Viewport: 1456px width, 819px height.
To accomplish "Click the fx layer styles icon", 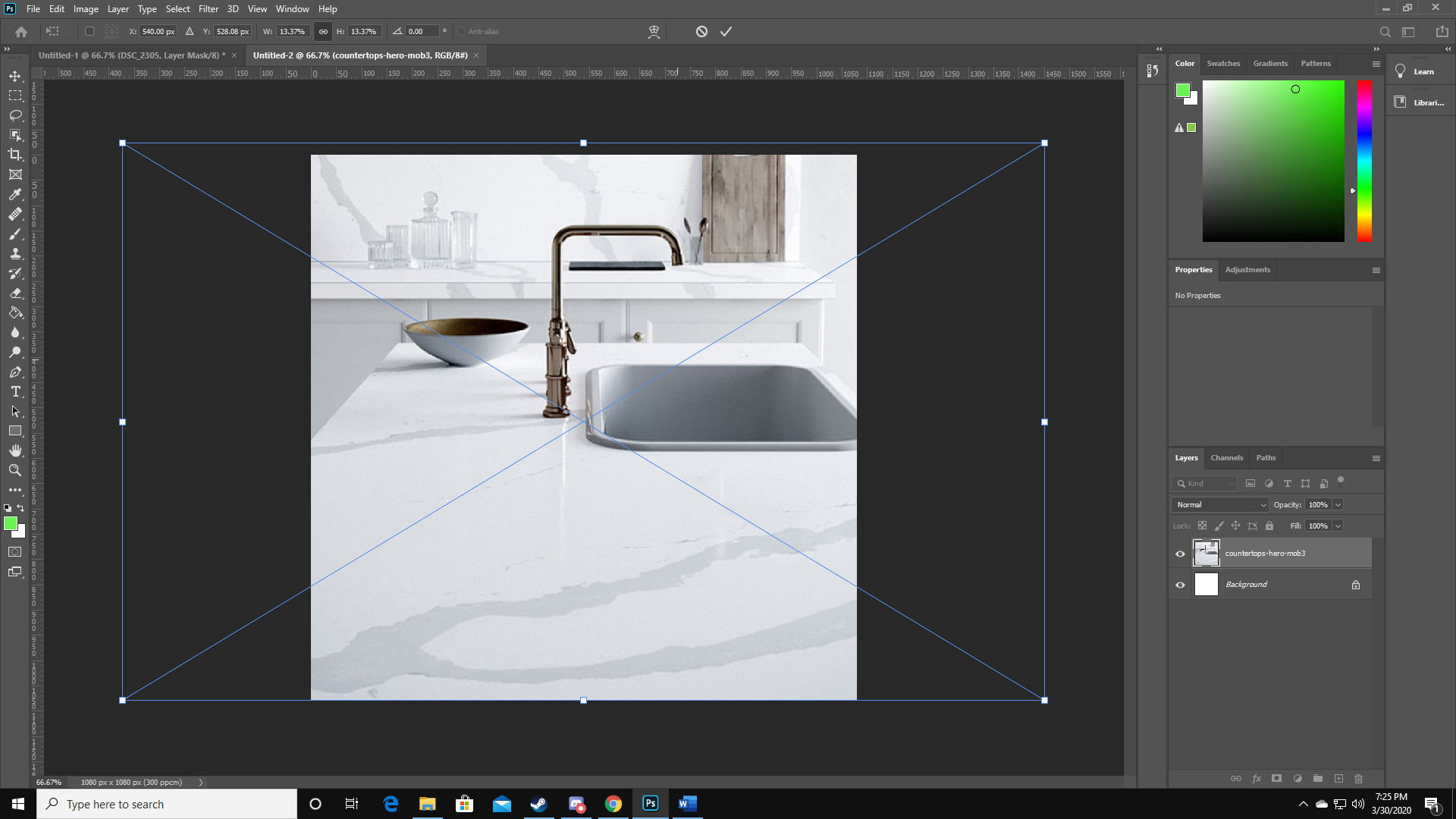I will point(1257,778).
